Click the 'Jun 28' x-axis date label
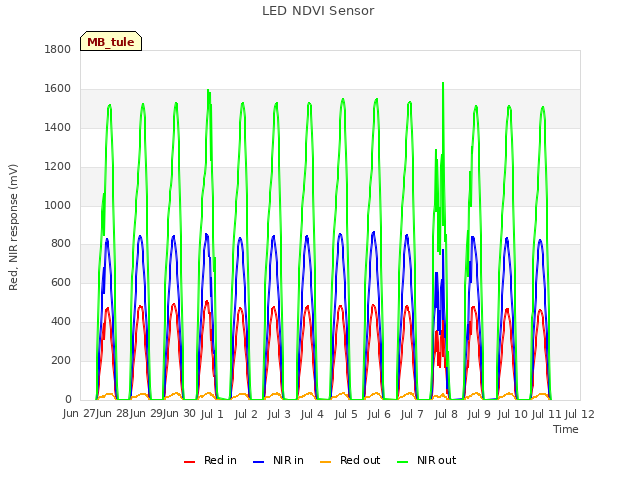 (x=112, y=414)
